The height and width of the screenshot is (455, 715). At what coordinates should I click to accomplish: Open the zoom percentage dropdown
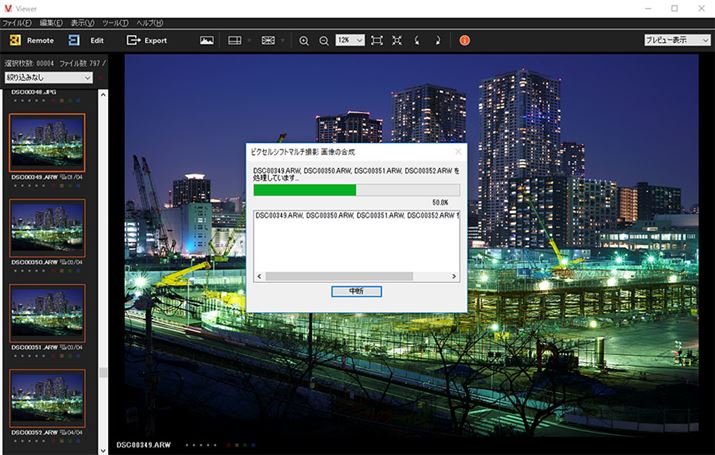[349, 40]
